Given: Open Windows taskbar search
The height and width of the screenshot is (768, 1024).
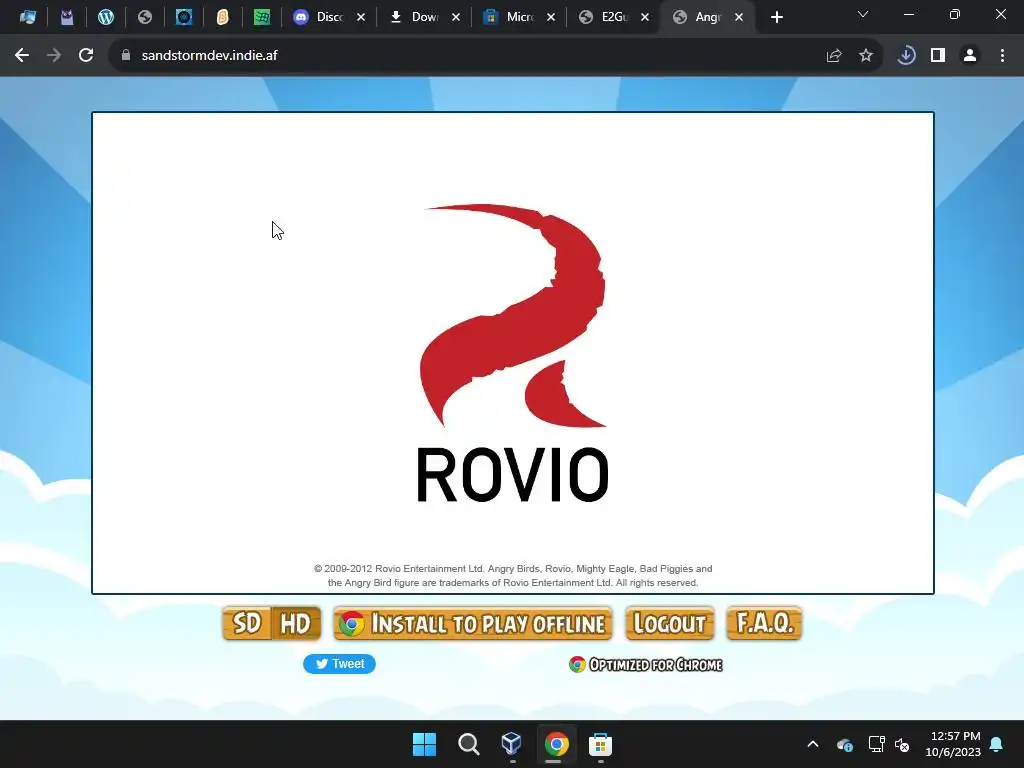Looking at the screenshot, I should 468,744.
